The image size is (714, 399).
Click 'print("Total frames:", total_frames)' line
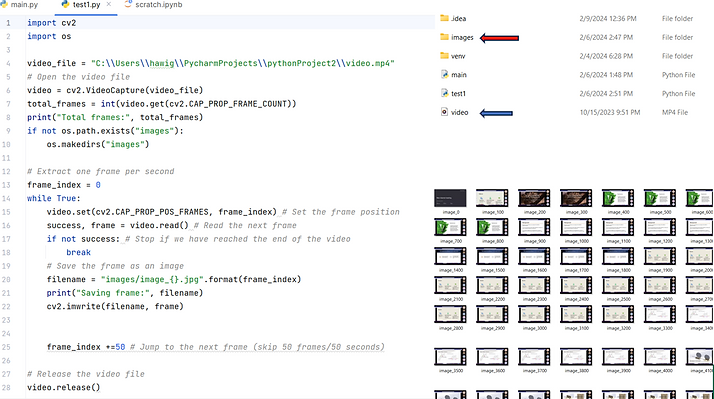coord(115,117)
